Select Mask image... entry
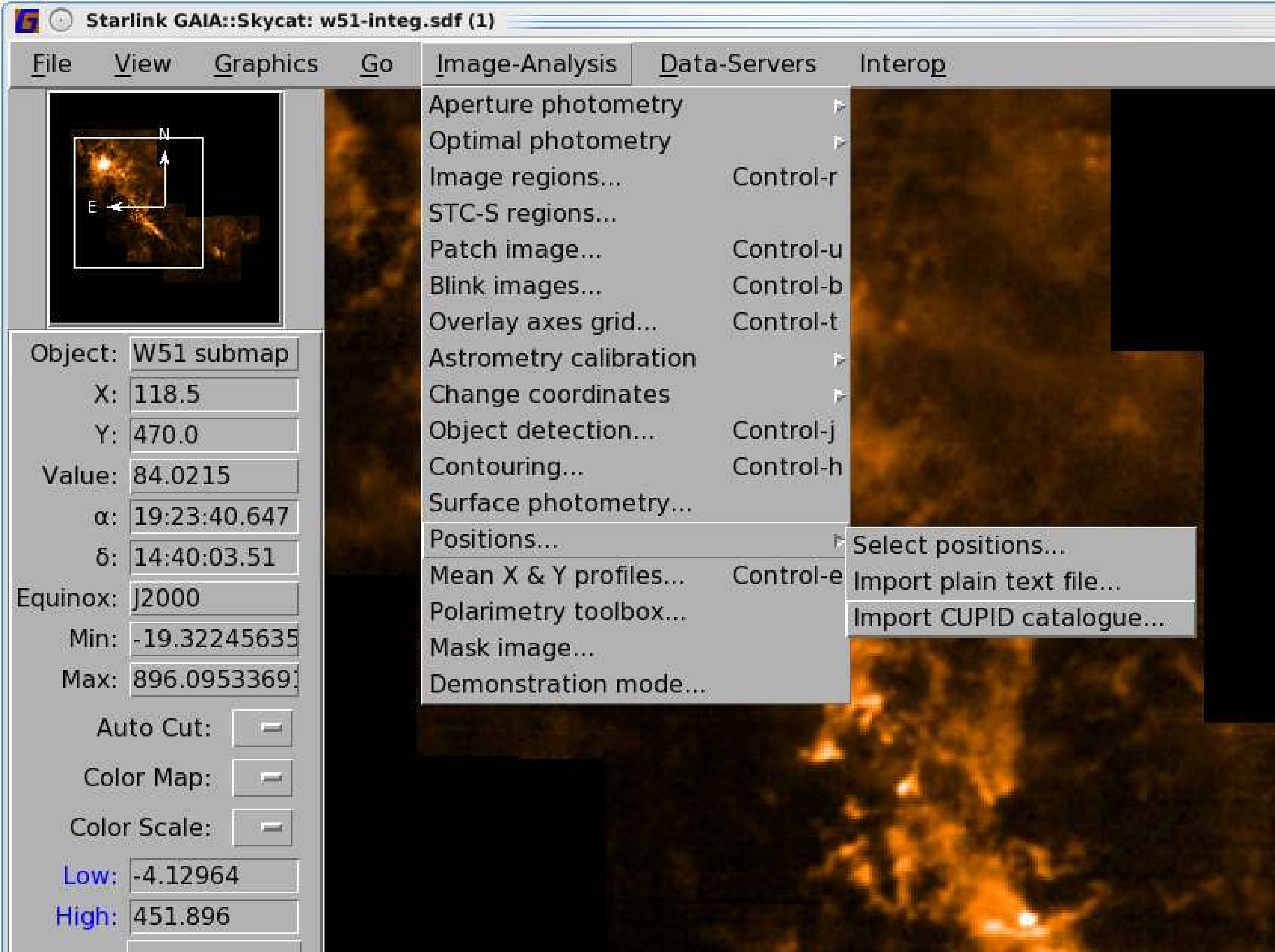 [x=636, y=649]
